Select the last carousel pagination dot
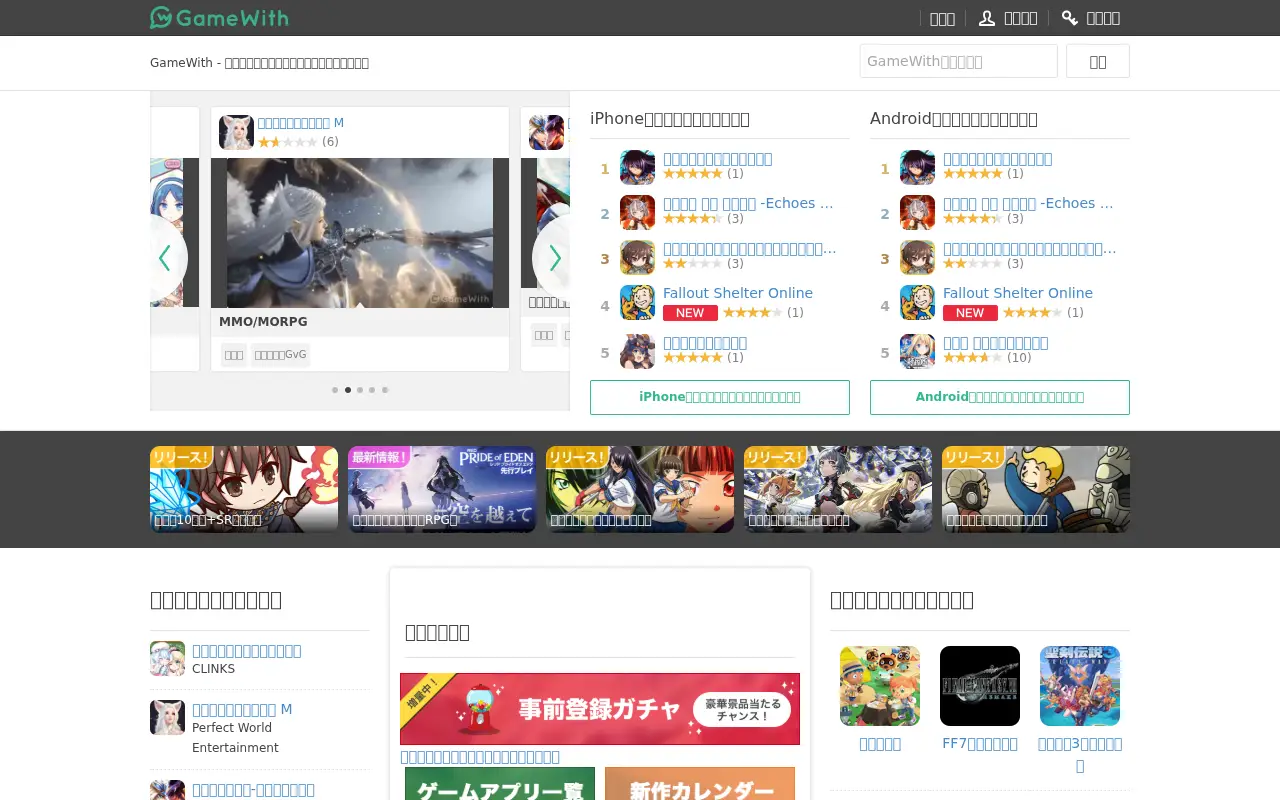 pos(385,390)
